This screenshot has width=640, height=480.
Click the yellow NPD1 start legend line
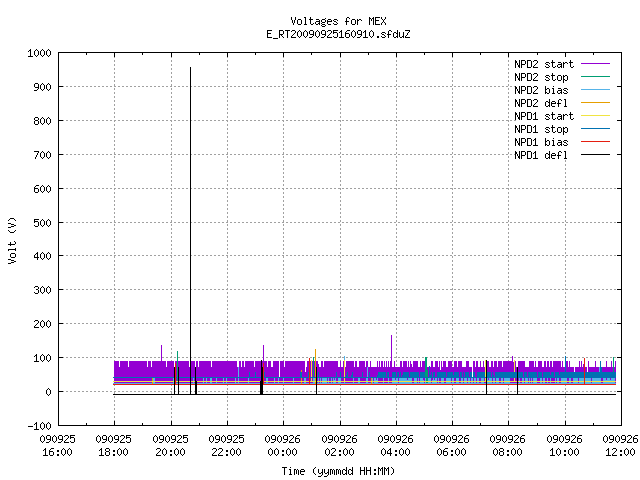point(596,116)
